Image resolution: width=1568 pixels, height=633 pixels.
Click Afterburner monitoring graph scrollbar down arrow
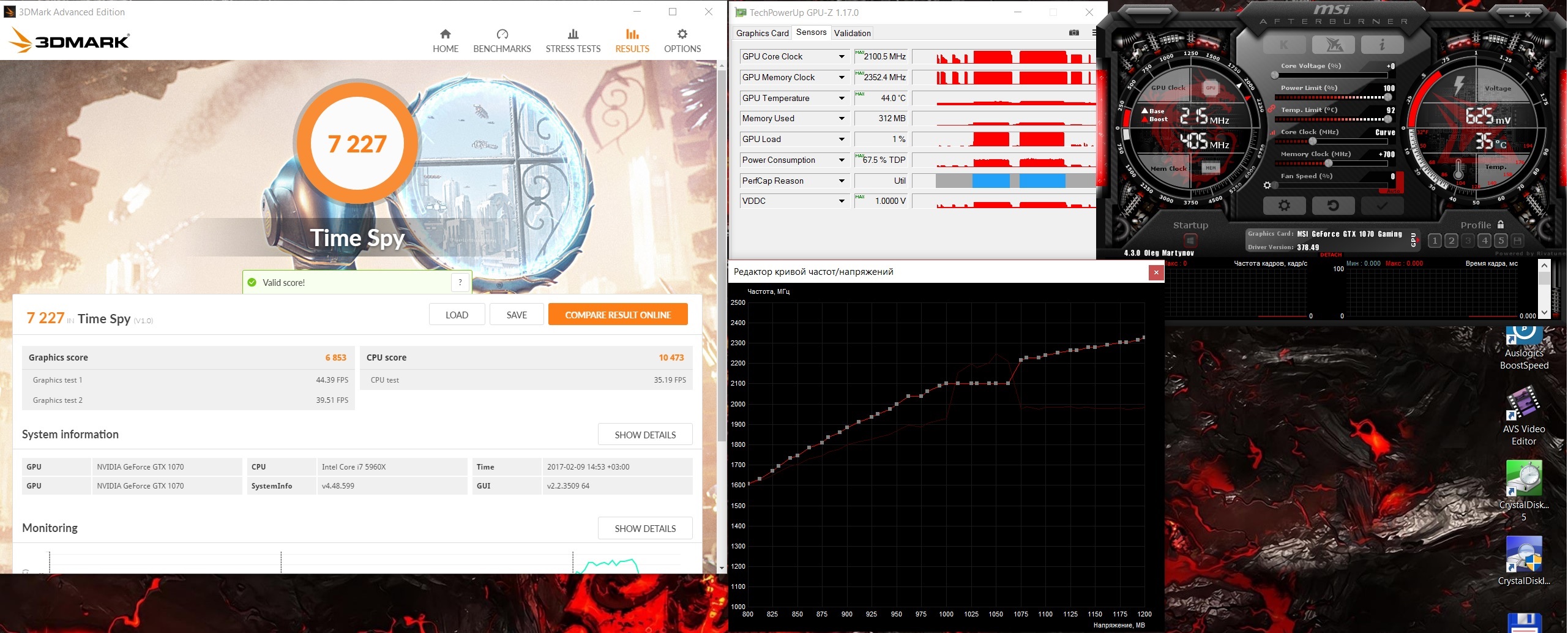1544,313
